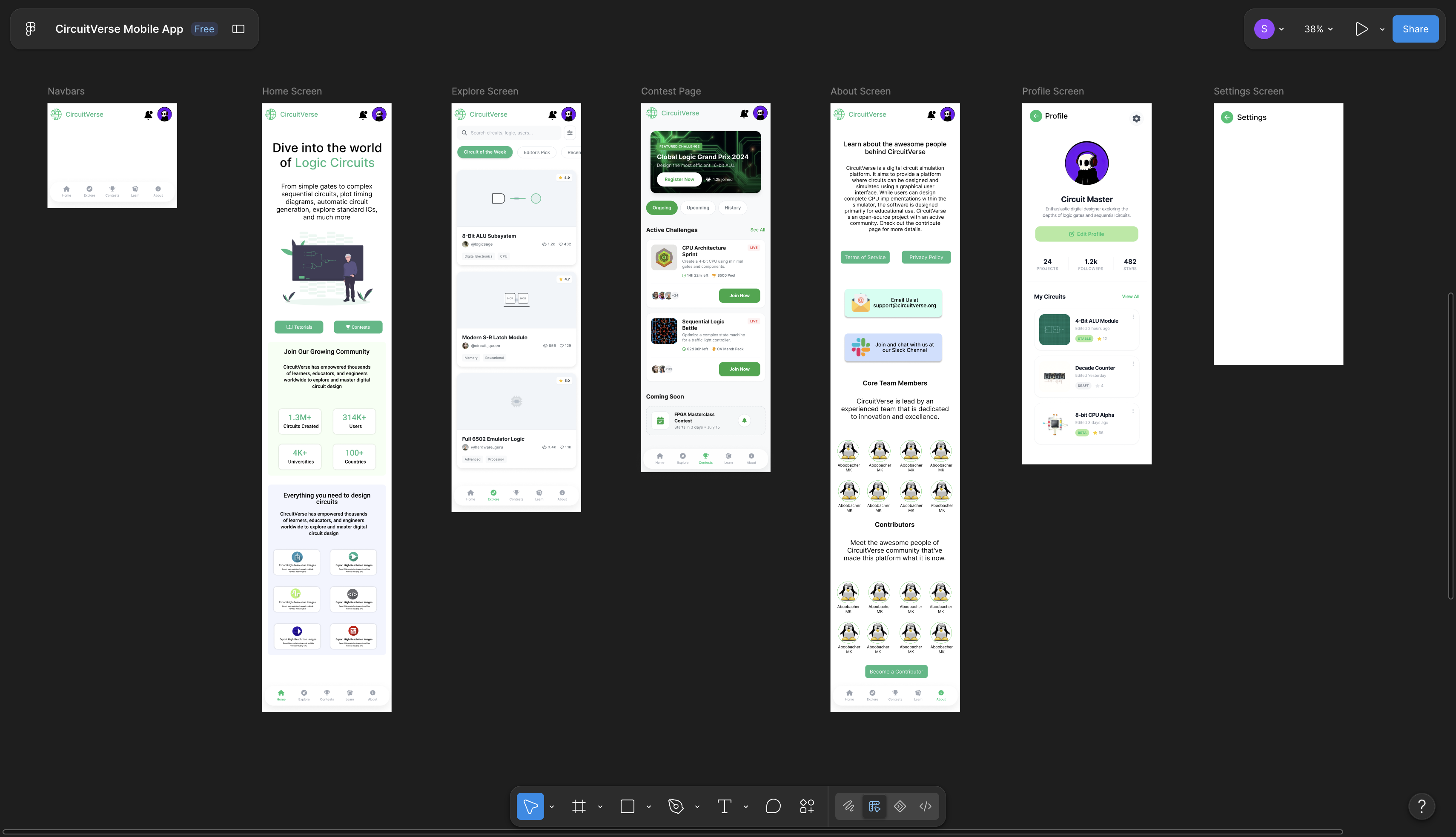Click the settings gear in Profile Screen

1136,118
